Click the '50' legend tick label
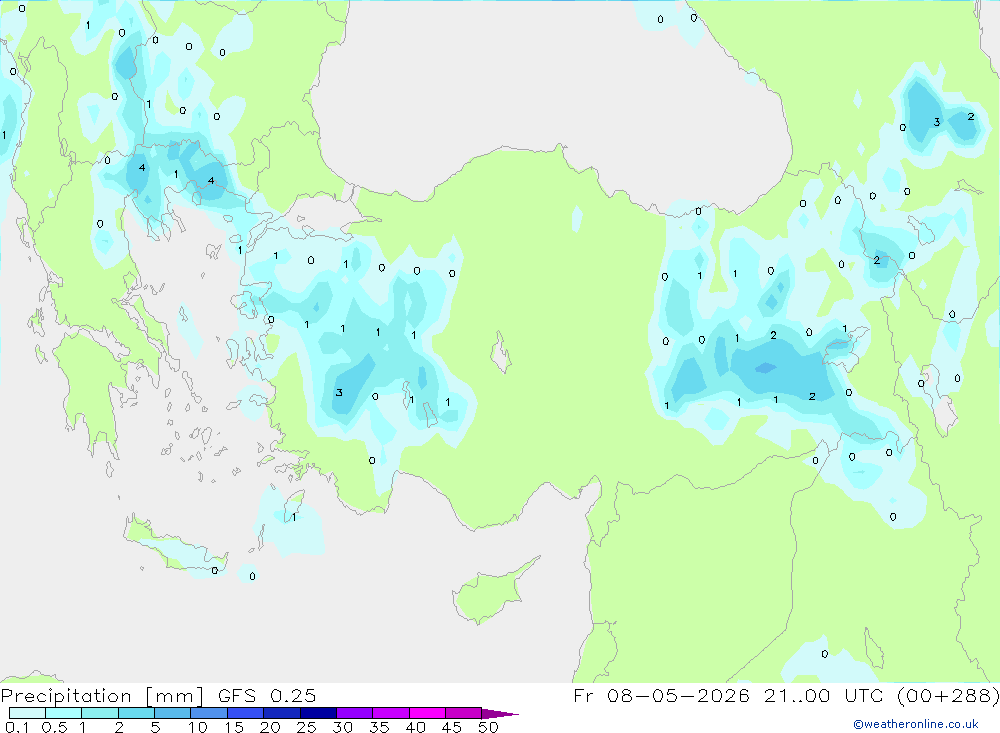The height and width of the screenshot is (733, 1000). pyautogui.click(x=488, y=727)
